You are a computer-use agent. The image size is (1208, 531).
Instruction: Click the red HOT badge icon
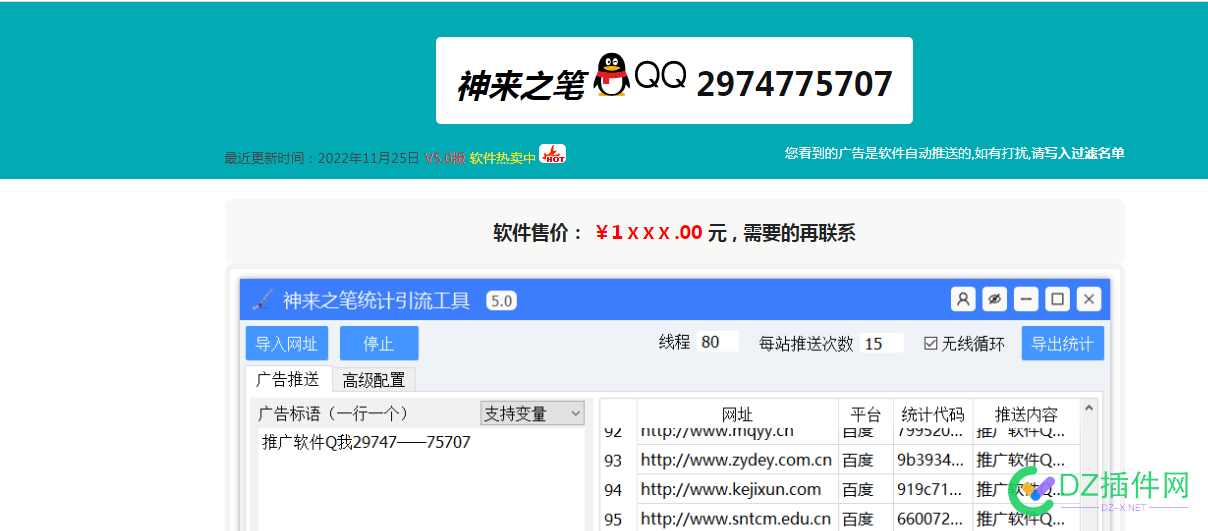553,154
